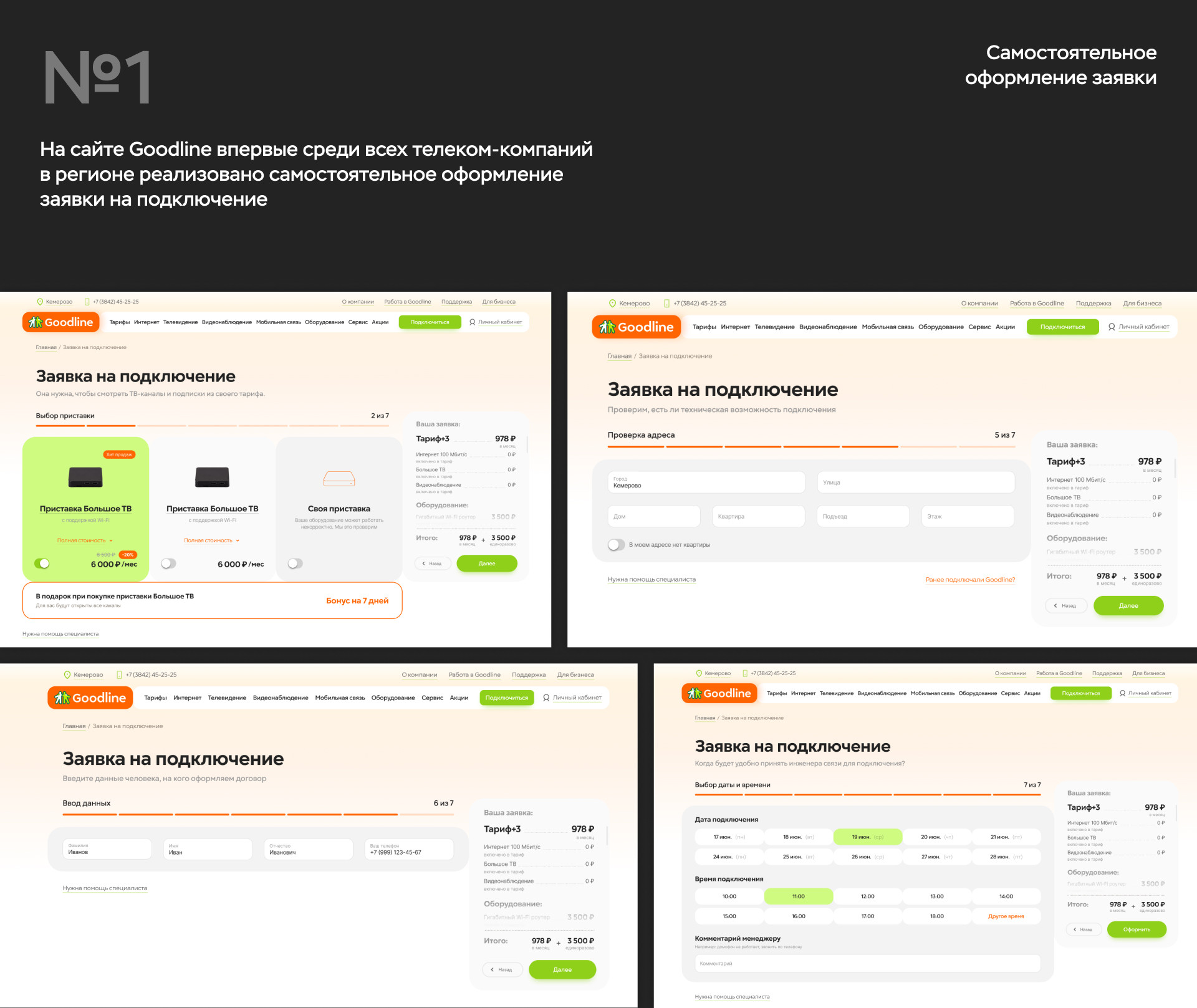
Task: Click the user icon by Личный кабинет on the Выбор даты page
Action: click(1122, 693)
